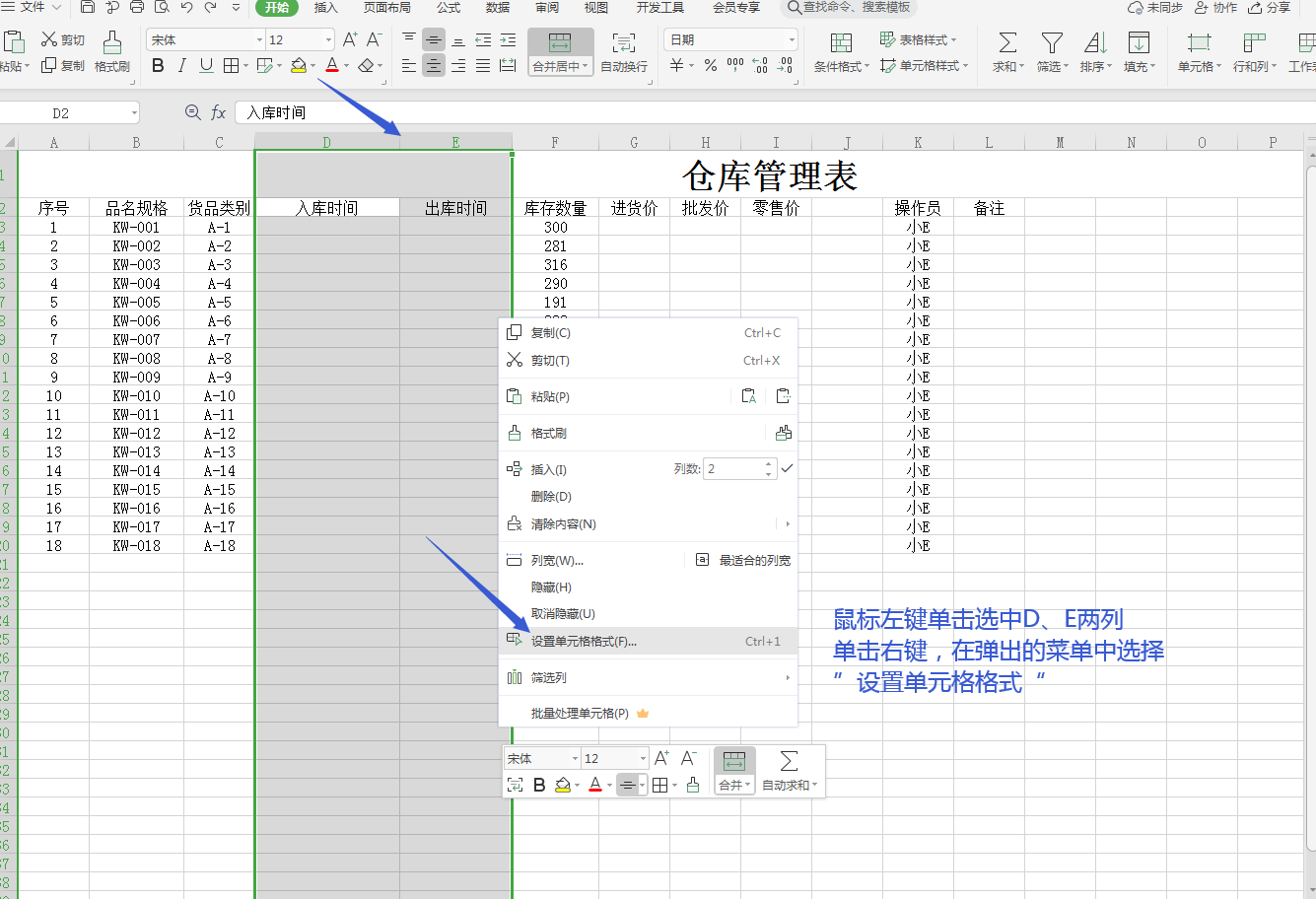Viewport: 1316px width, 899px height.
Task: Apply the red font color in the ribbon
Action: [x=332, y=66]
